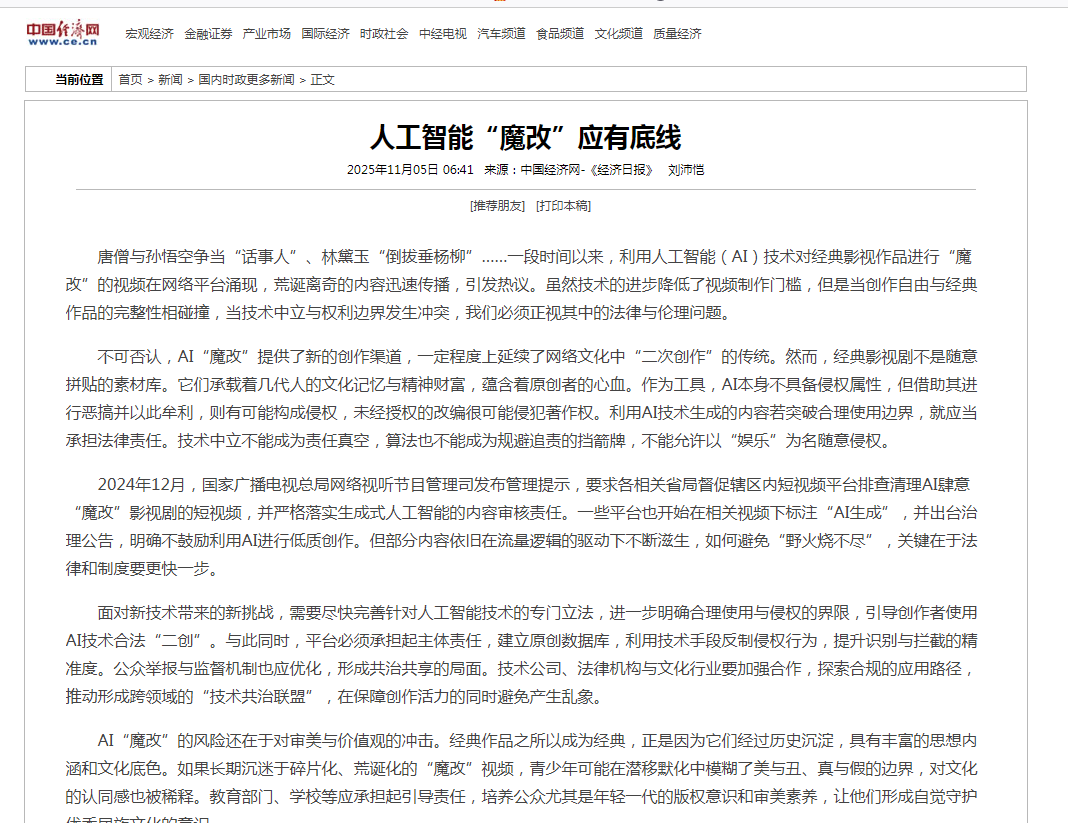Open the 宏观经济 channel
The width and height of the screenshot is (1068, 823).
(x=149, y=34)
